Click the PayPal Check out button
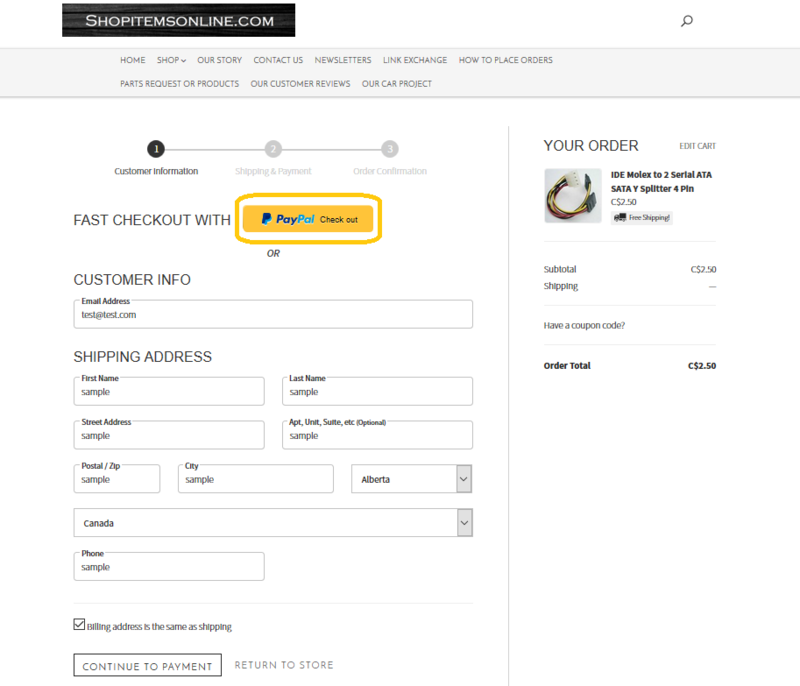800x686 pixels. [308, 219]
